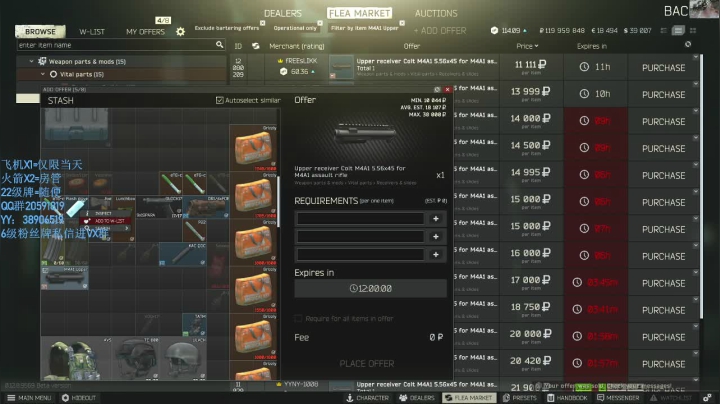The width and height of the screenshot is (720, 404).
Task: Open Handbook from bottom bar
Action: pos(568,398)
